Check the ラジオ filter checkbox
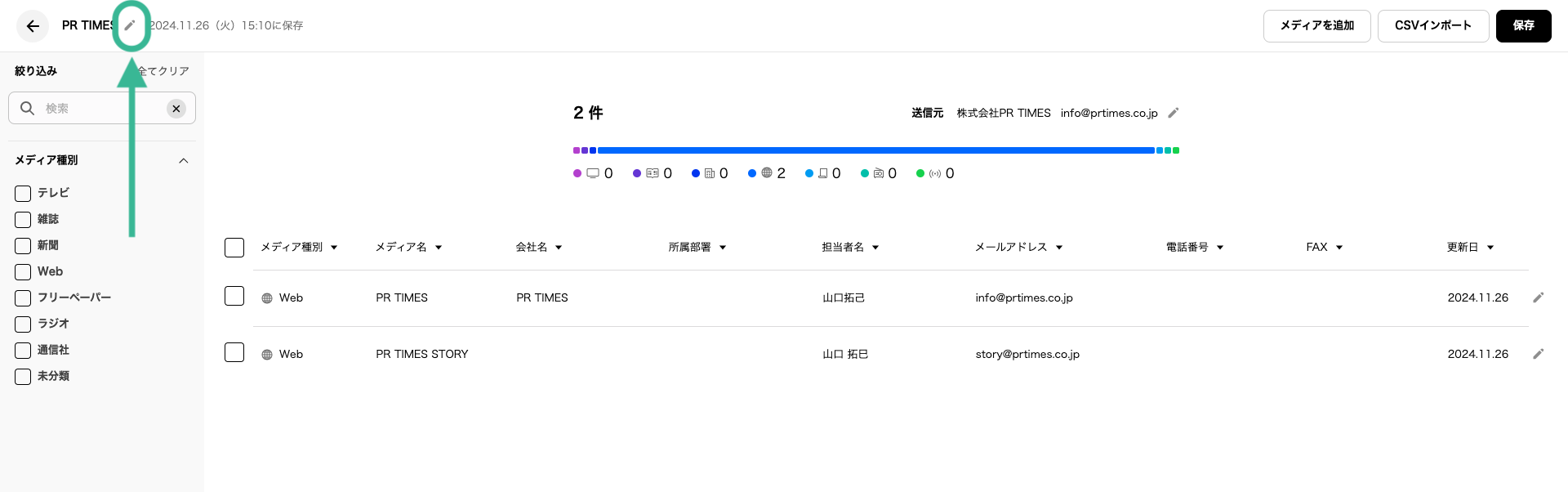The image size is (1568, 492). coord(23,324)
